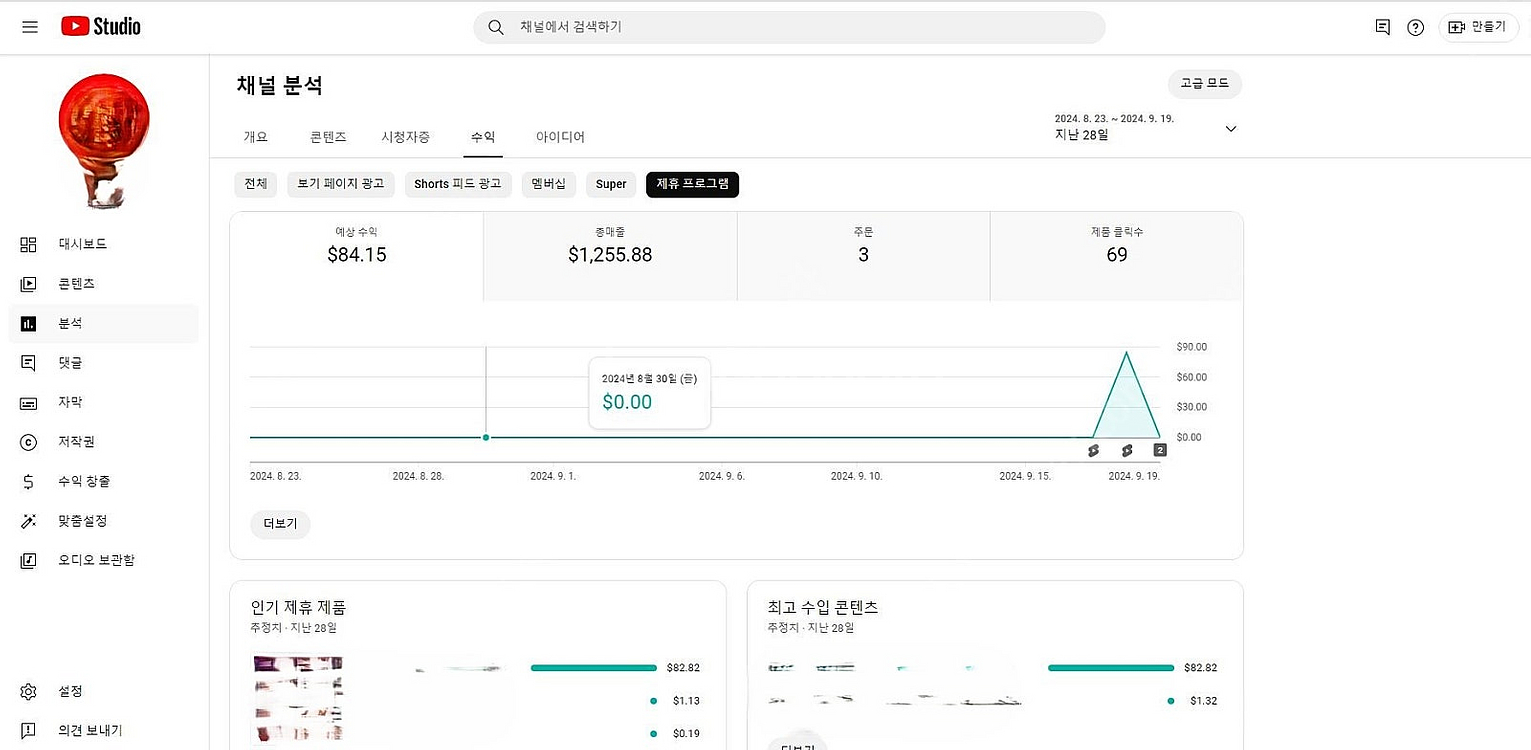This screenshot has height=750, width=1531.
Task: Open Monetization (수익 창출) dollar icon
Action: pos(28,482)
